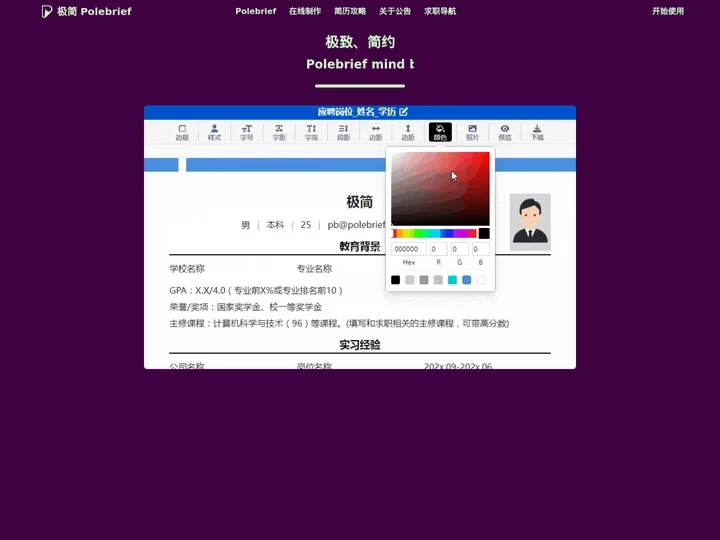Select the cyan preset color swatch
This screenshot has width=720, height=540.
pyautogui.click(x=452, y=280)
